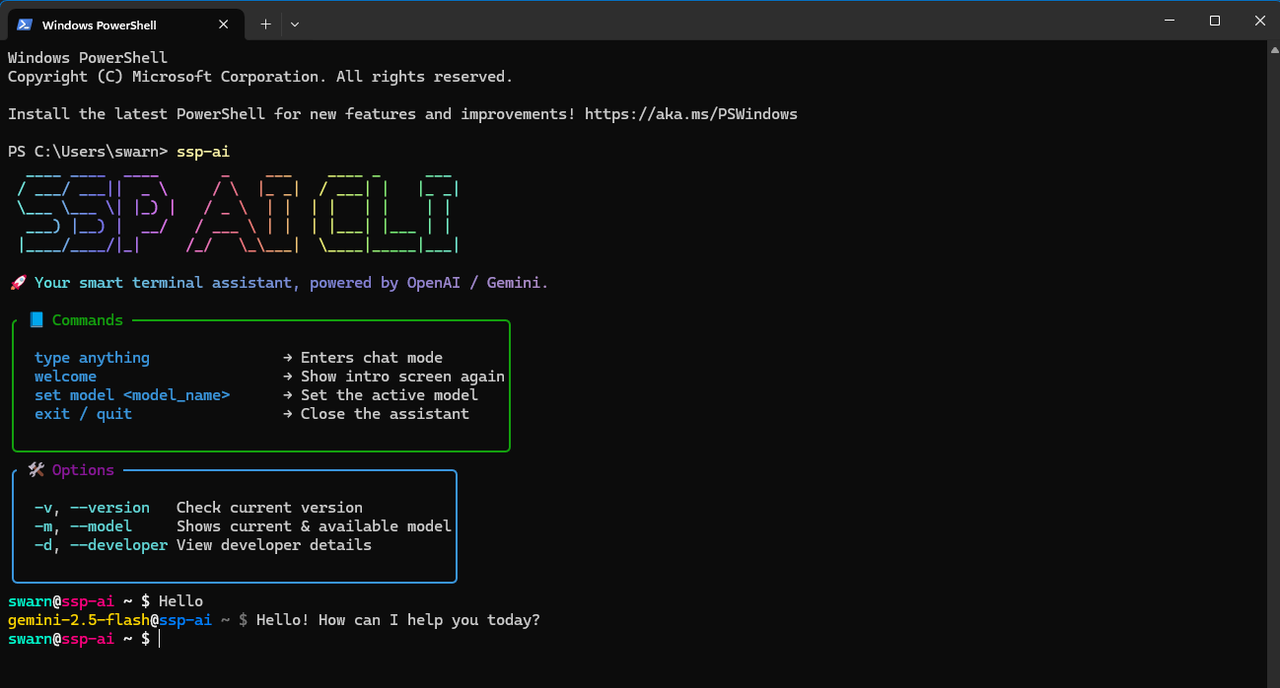Click the '-m, --model' option
1280x688 pixels.
pyautogui.click(x=83, y=526)
